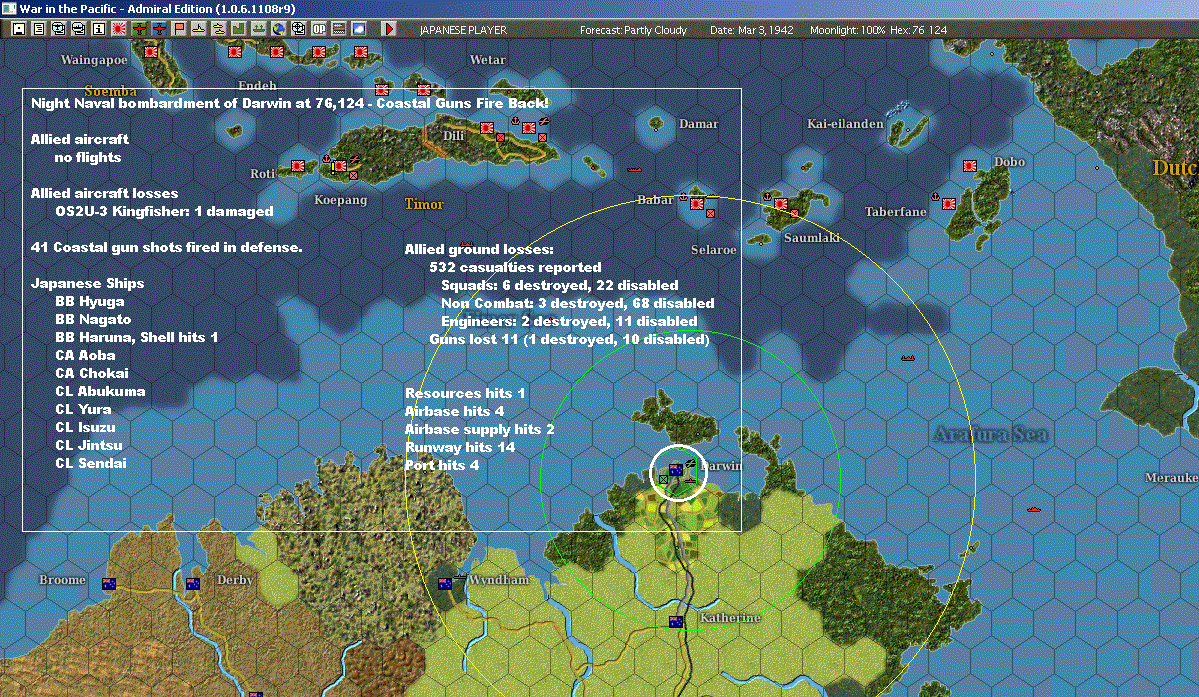Click the Runway hits 14 line

[460, 447]
